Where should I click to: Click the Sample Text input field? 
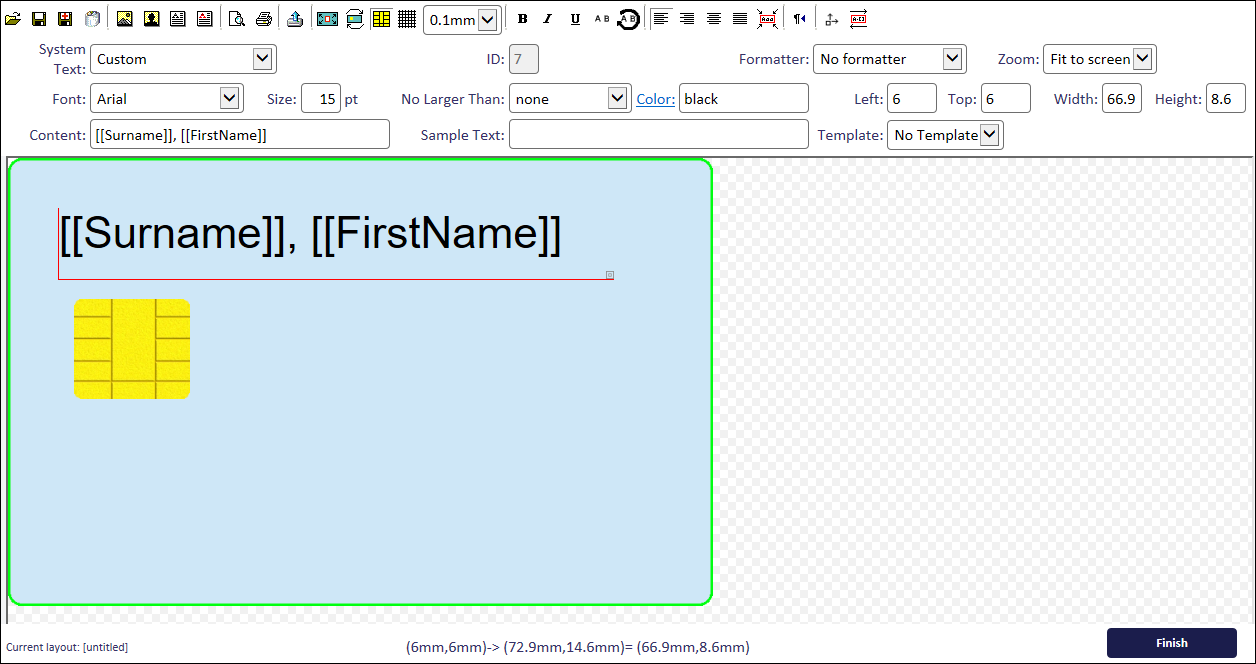coord(659,135)
